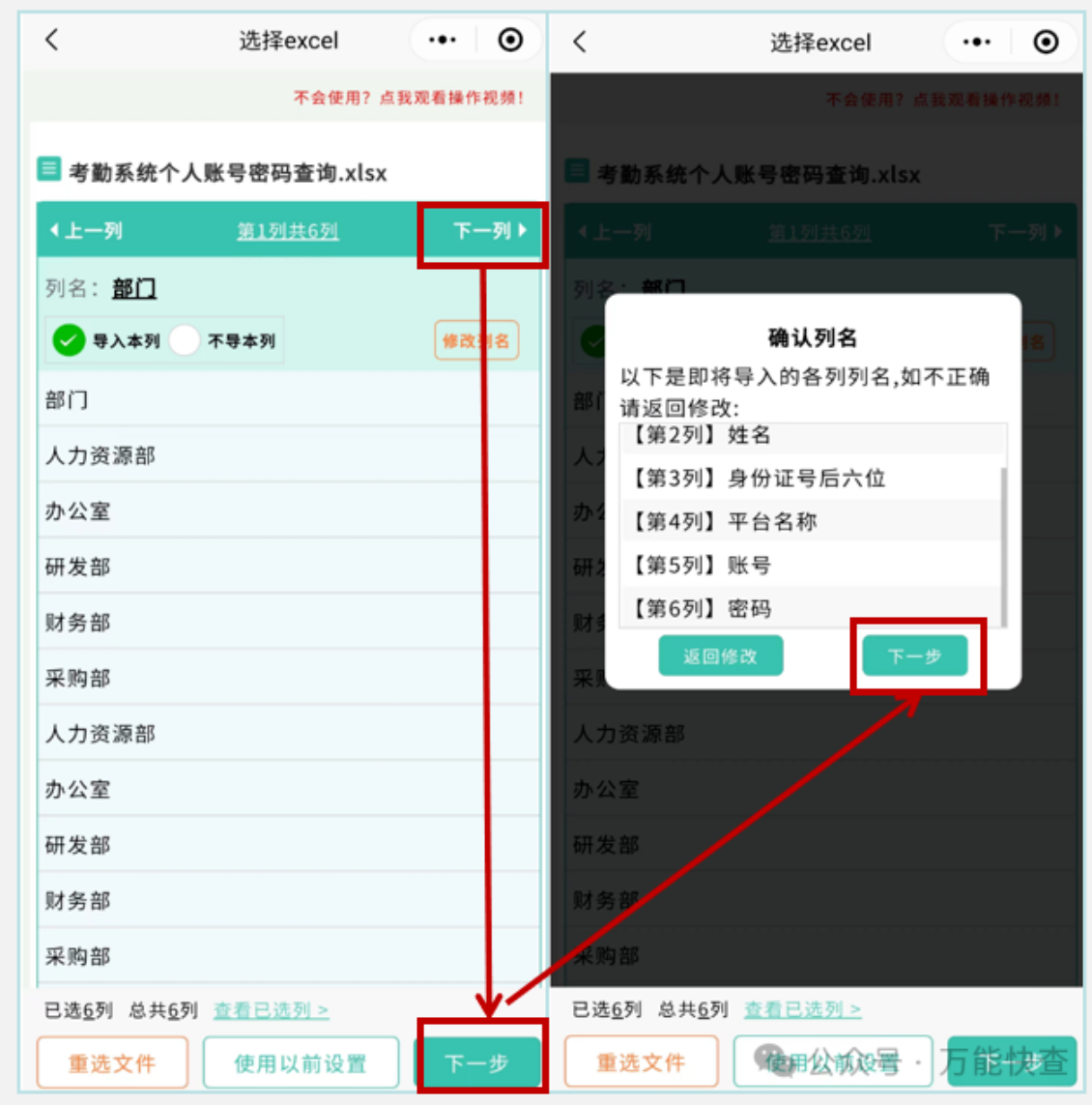Select 【第6列】密码 in confirm dialog
1092x1105 pixels.
[x=813, y=607]
